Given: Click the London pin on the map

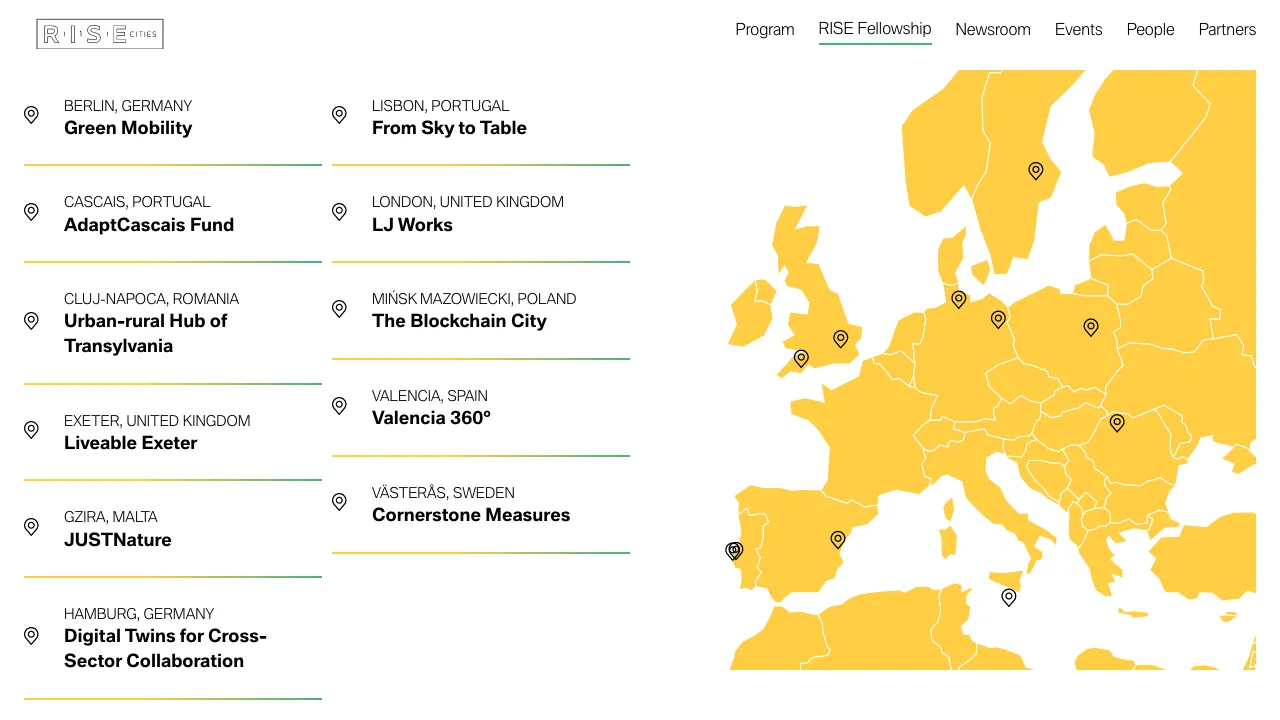Looking at the screenshot, I should click(841, 339).
